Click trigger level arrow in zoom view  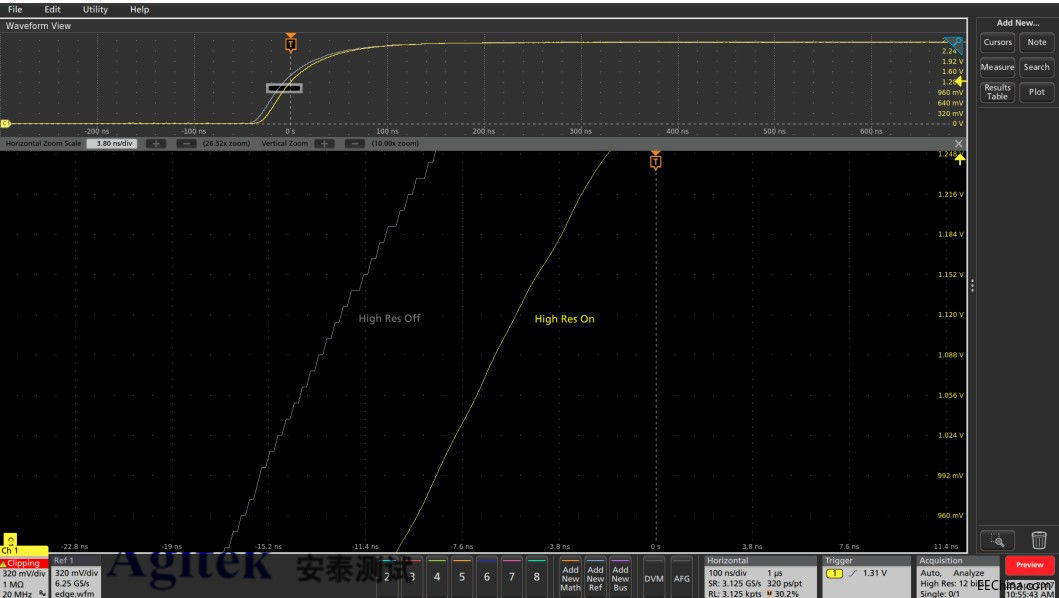pos(959,159)
